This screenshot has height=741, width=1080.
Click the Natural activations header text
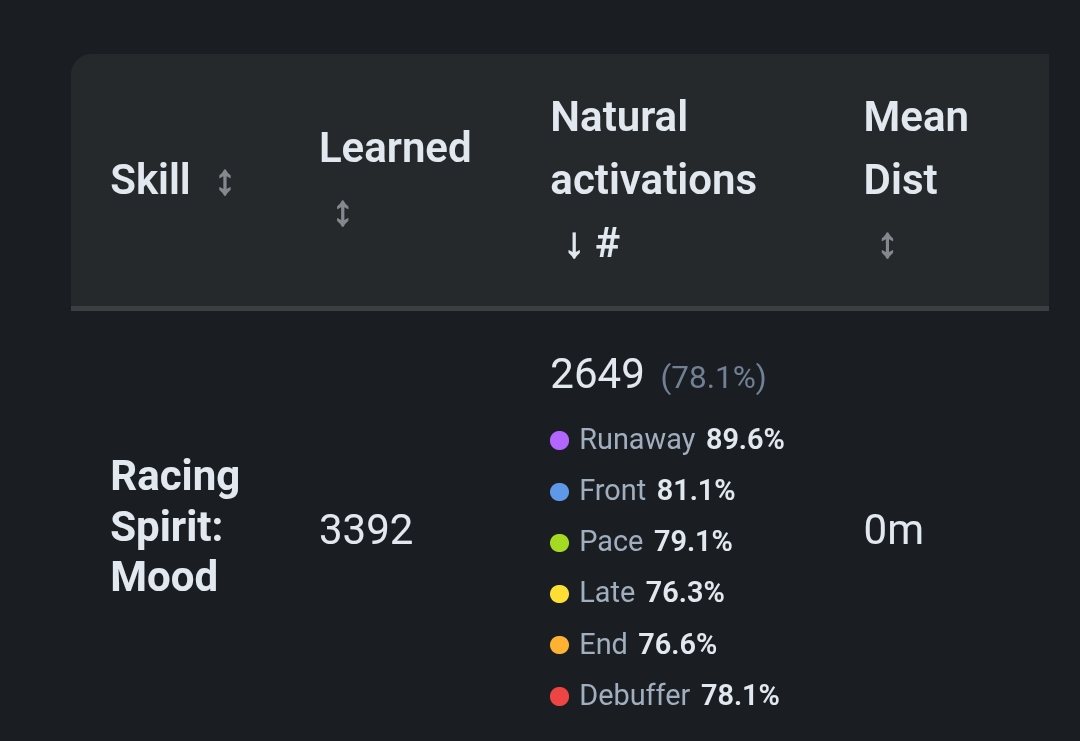(x=653, y=148)
